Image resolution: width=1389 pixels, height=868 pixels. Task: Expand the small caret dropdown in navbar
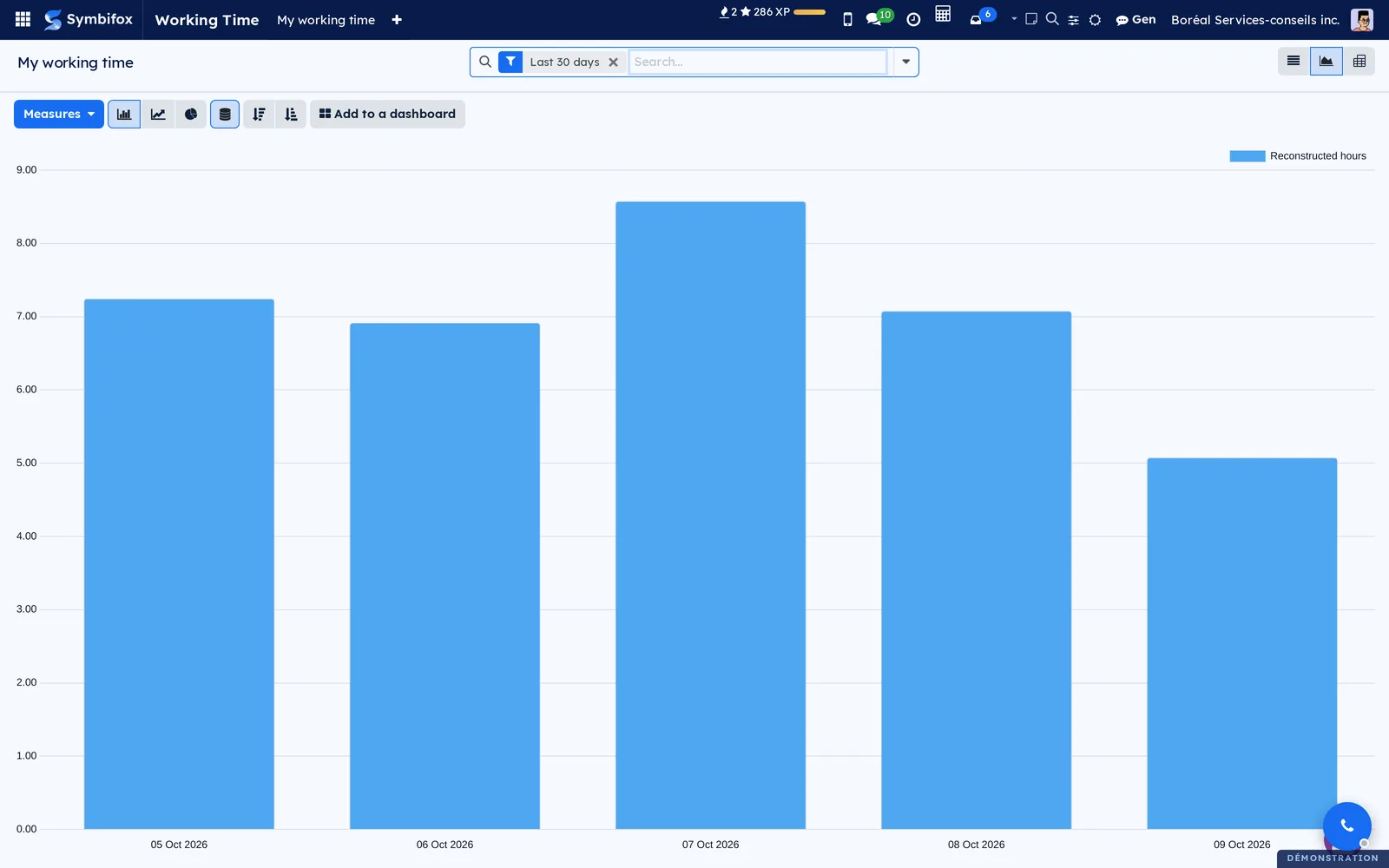point(1014,18)
